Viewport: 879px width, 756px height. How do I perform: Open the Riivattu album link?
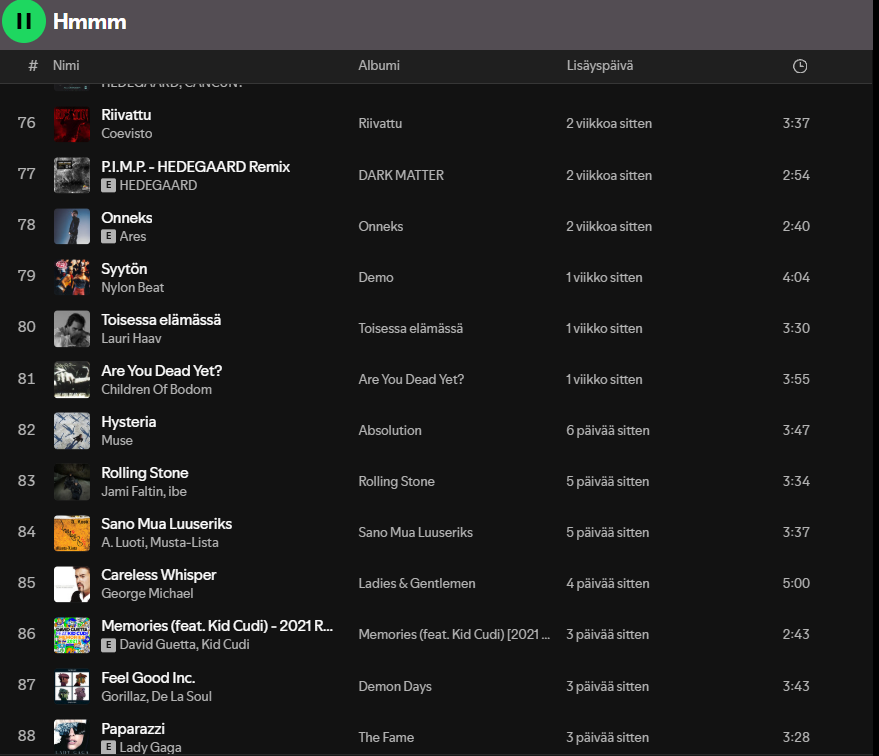point(380,123)
